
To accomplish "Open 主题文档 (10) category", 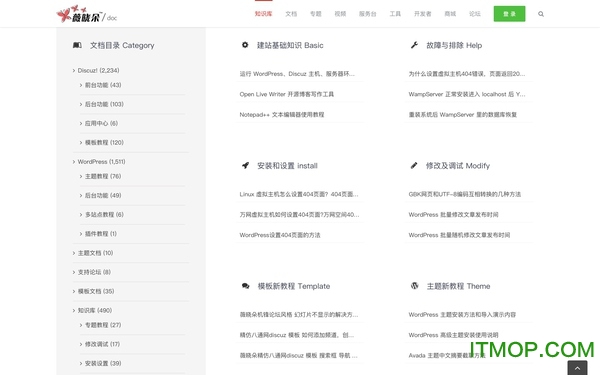I will 95,253.
